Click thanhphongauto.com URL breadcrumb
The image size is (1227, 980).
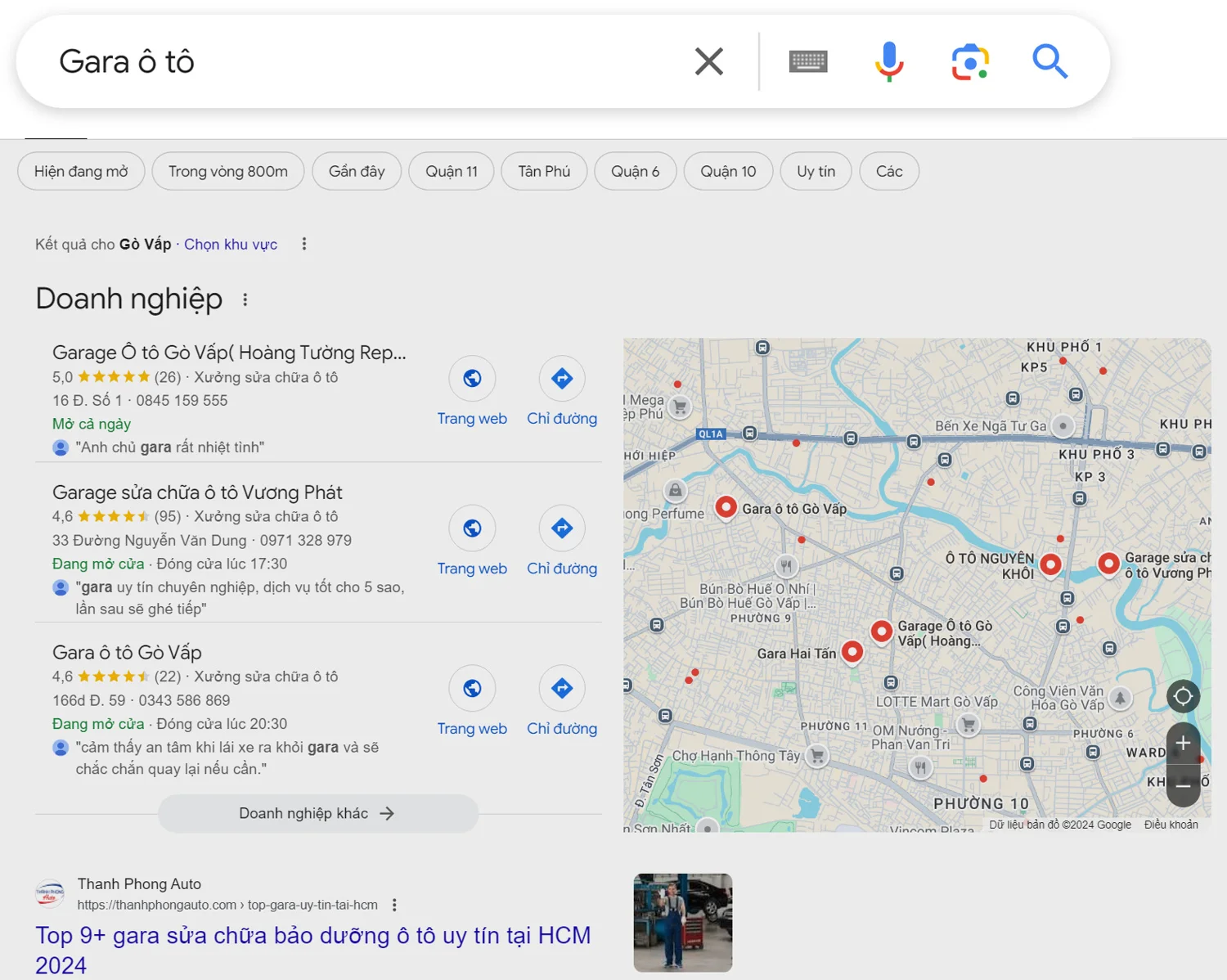pos(227,905)
